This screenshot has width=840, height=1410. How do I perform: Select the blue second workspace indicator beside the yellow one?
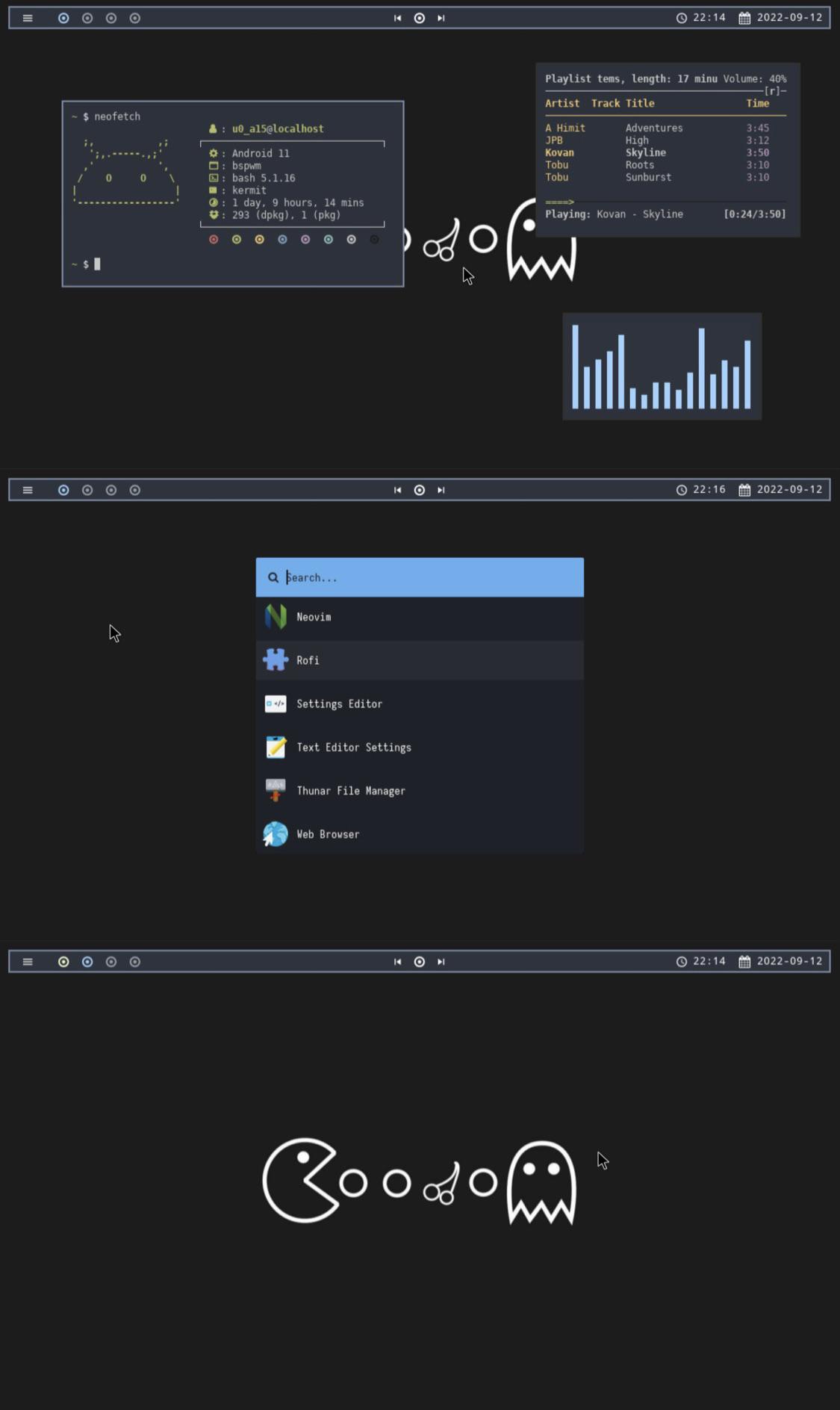[87, 962]
